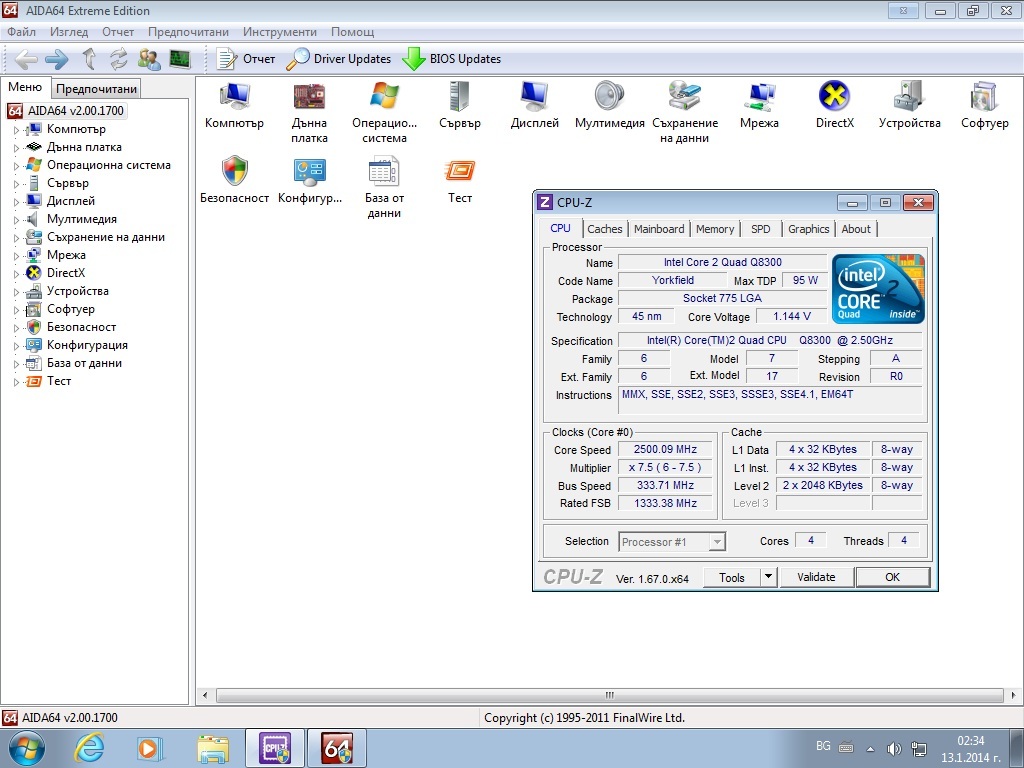Select the AIDA64 v2.00.1700 root tree item
Viewport: 1024px width, 768px height.
tap(76, 111)
